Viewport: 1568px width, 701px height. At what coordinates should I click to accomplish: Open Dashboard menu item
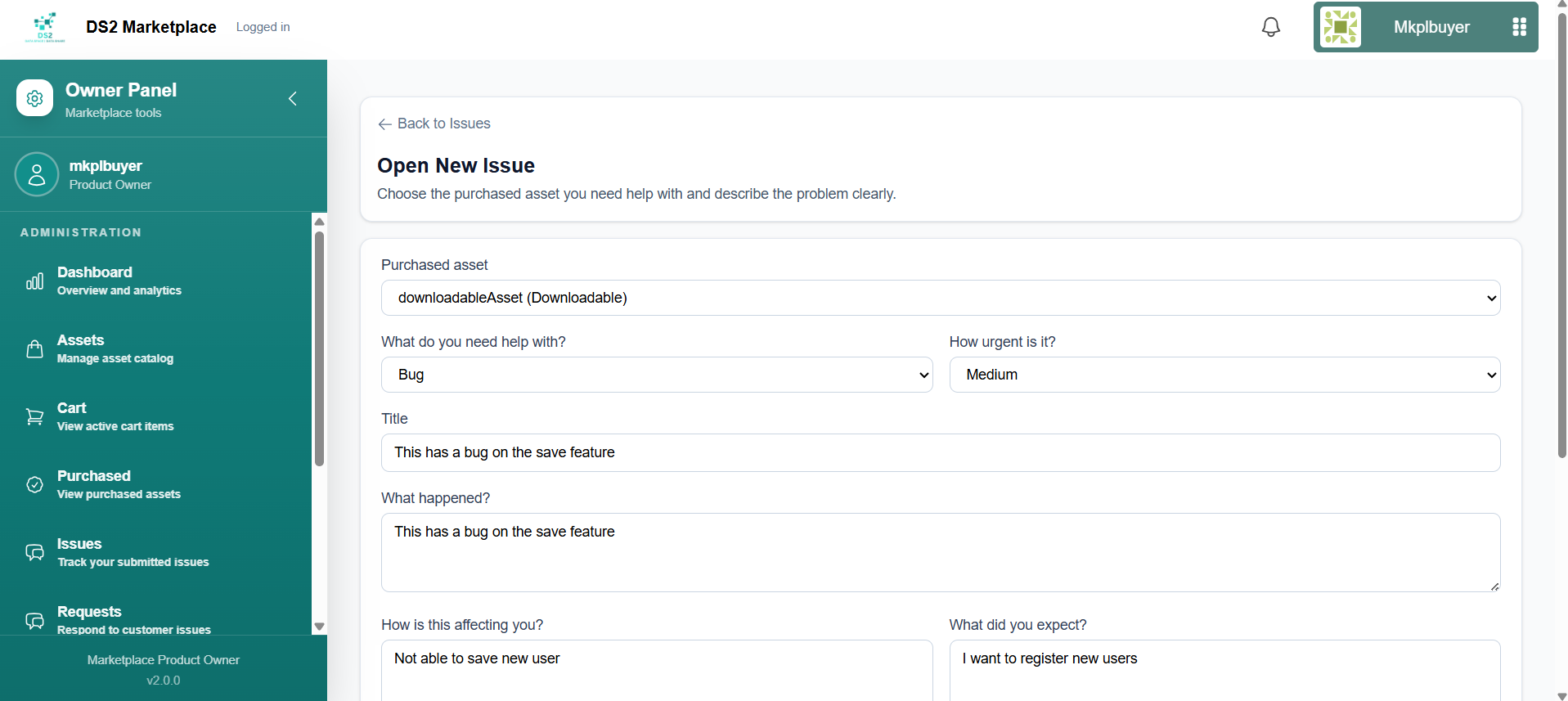pos(155,281)
